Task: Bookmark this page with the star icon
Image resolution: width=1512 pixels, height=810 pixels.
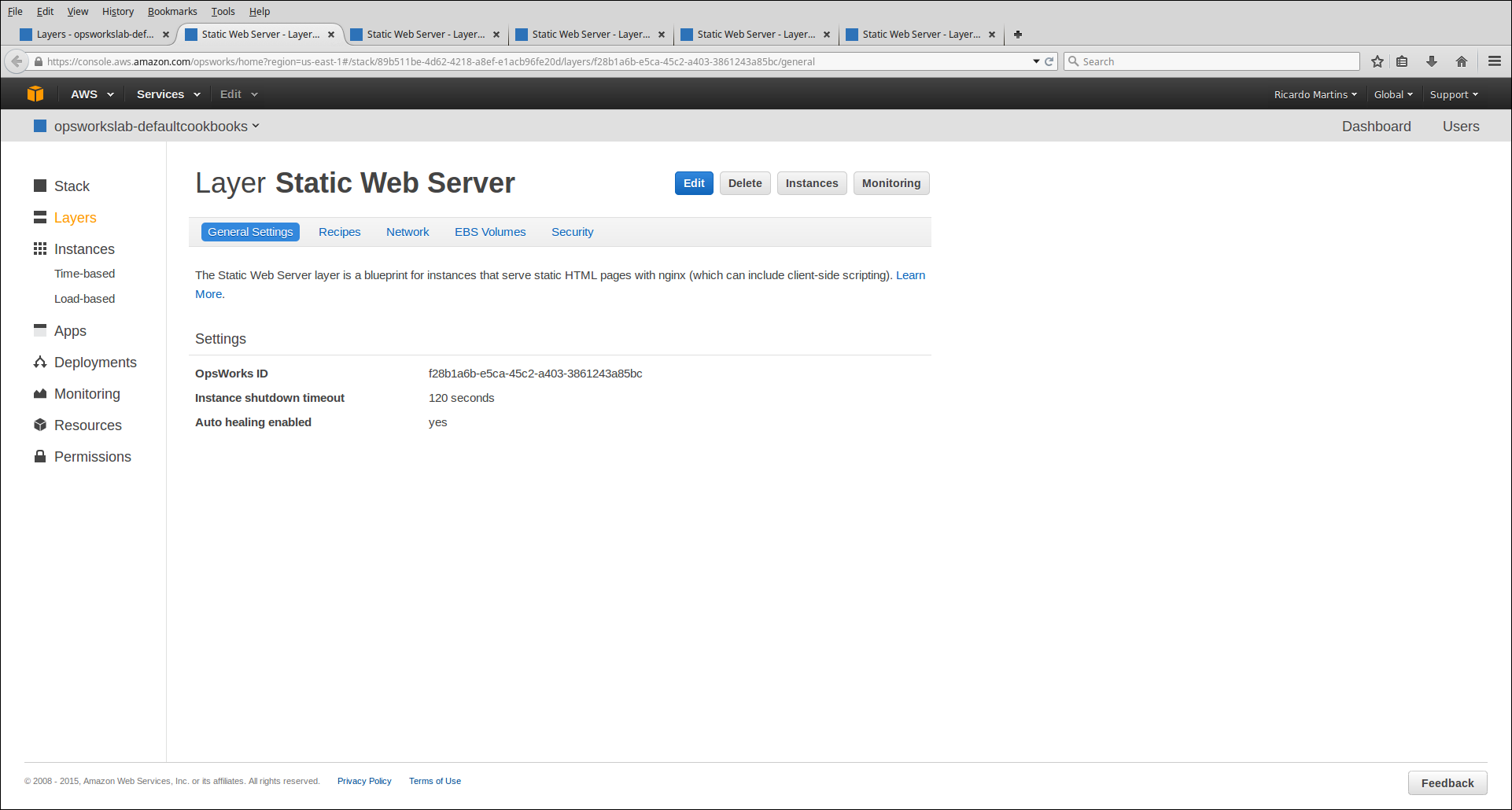Action: pos(1377,61)
